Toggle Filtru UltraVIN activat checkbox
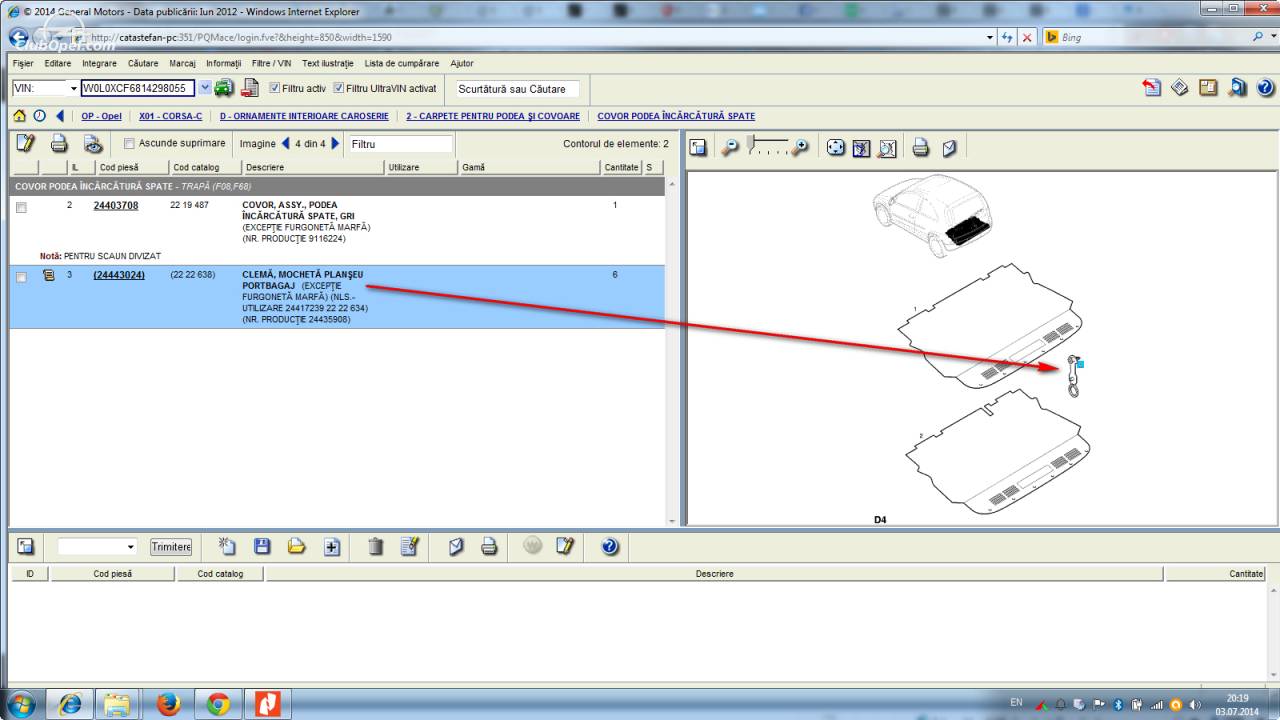This screenshot has width=1280, height=720. [x=339, y=88]
